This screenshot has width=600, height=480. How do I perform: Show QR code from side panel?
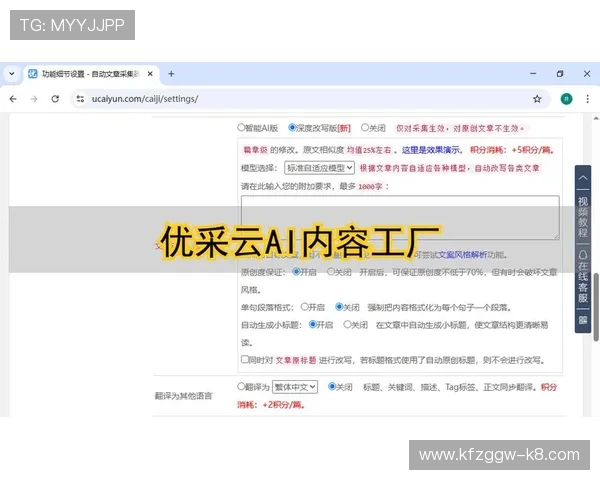click(x=583, y=320)
